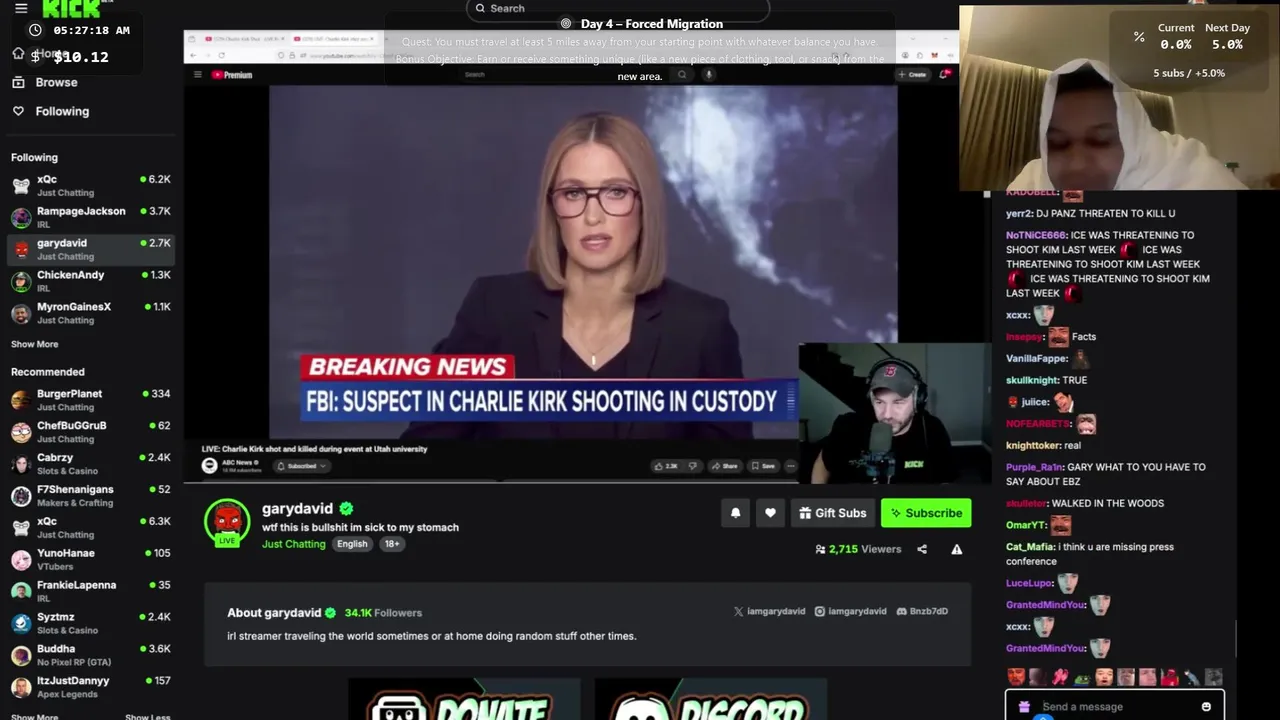Click the report warning triangle icon

pyautogui.click(x=956, y=549)
